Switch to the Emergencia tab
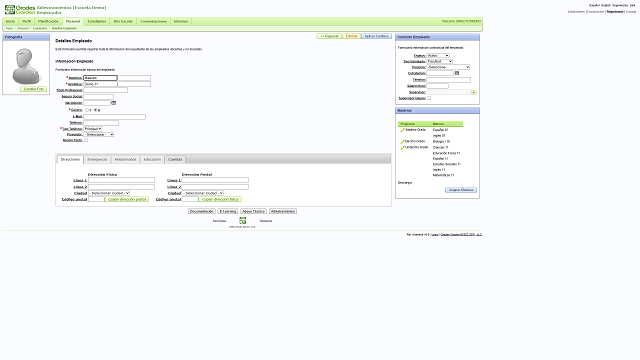Viewport: 640px width, 360px height. pos(97,160)
